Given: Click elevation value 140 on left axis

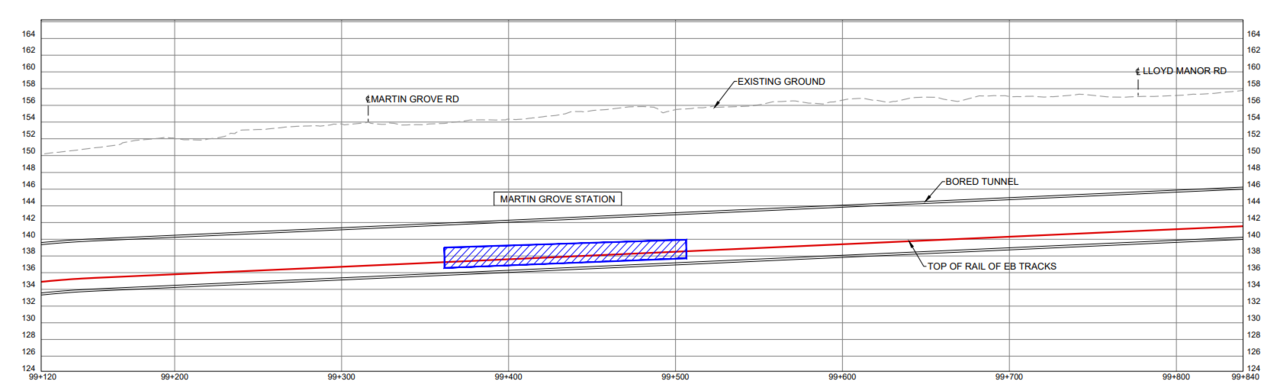Looking at the screenshot, I should [29, 235].
